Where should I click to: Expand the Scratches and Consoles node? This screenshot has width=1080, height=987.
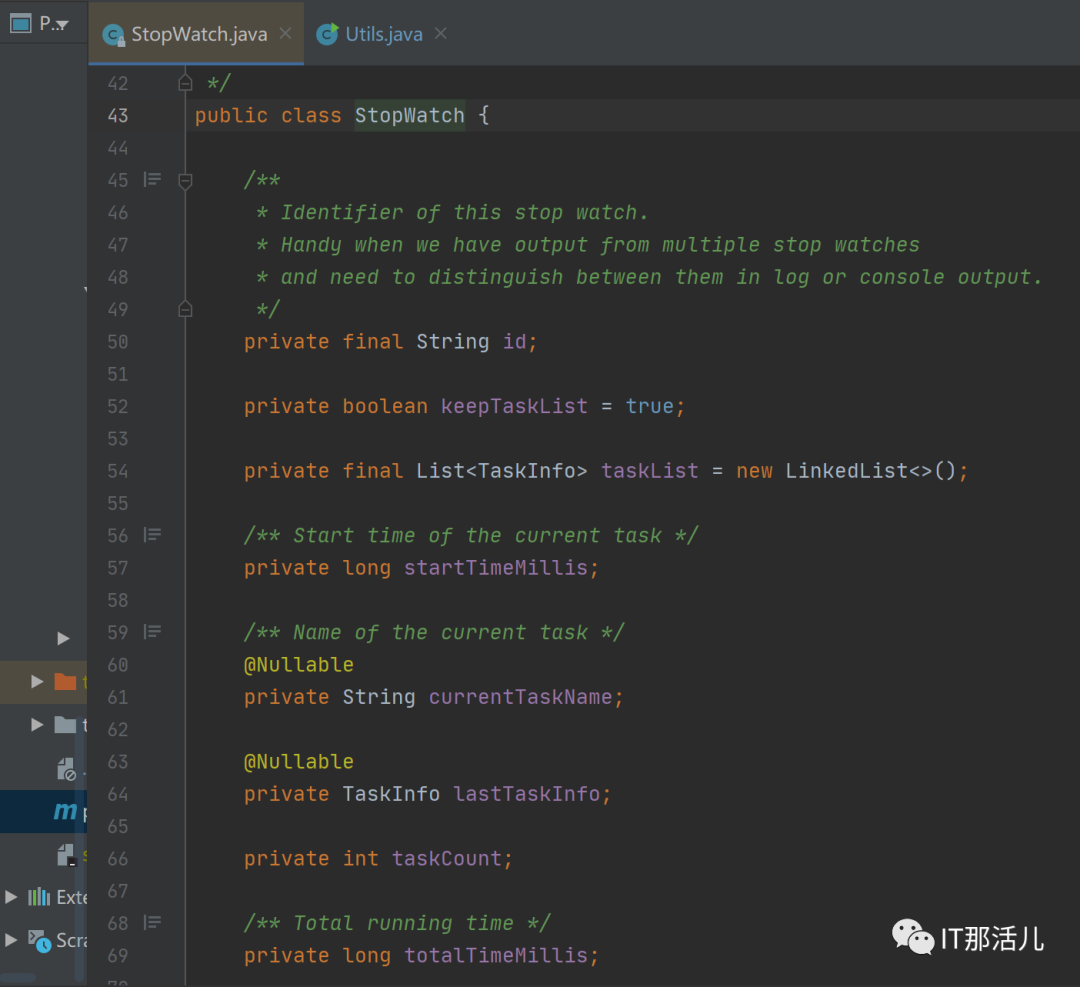(11, 940)
